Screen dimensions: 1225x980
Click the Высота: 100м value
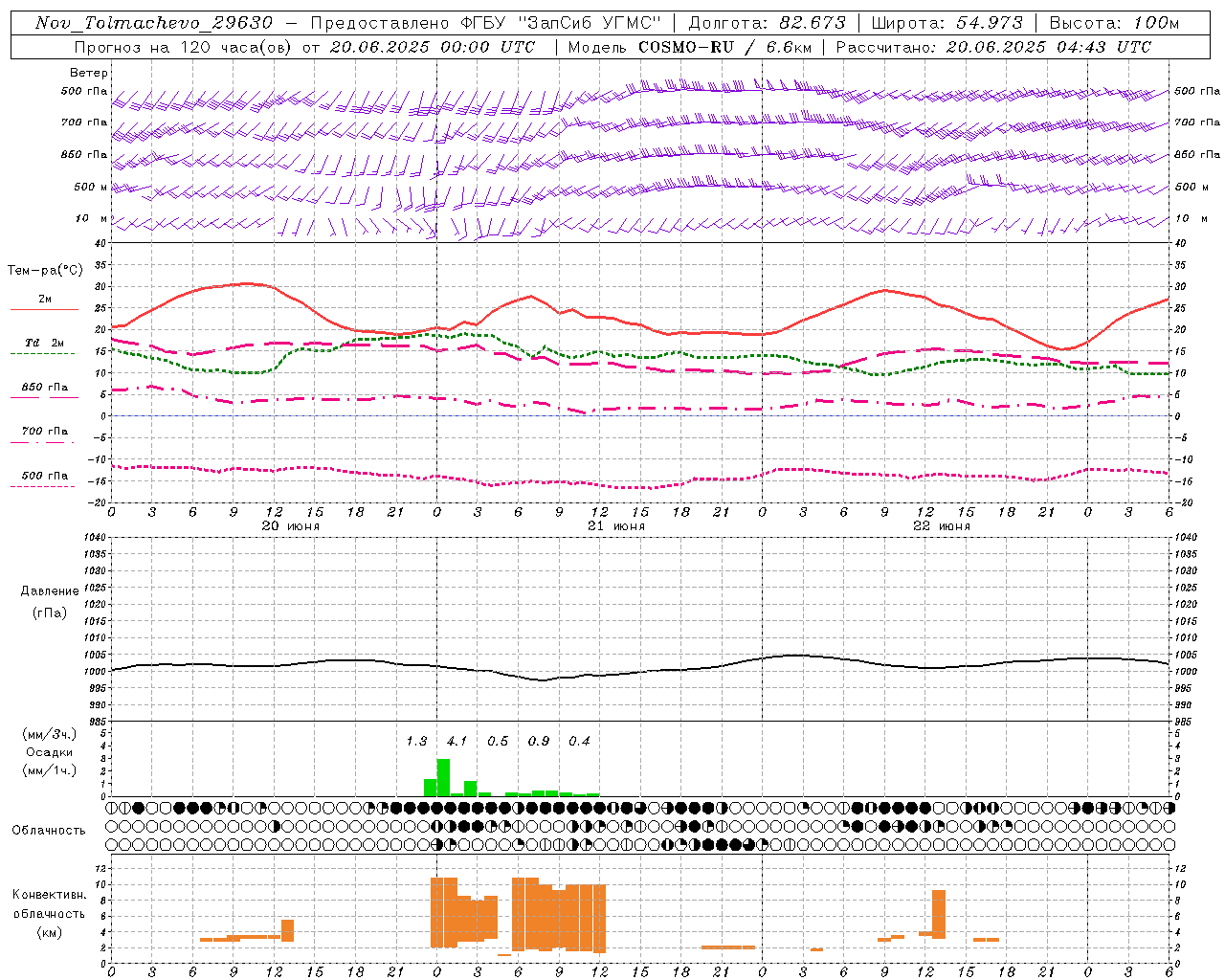[1115, 23]
